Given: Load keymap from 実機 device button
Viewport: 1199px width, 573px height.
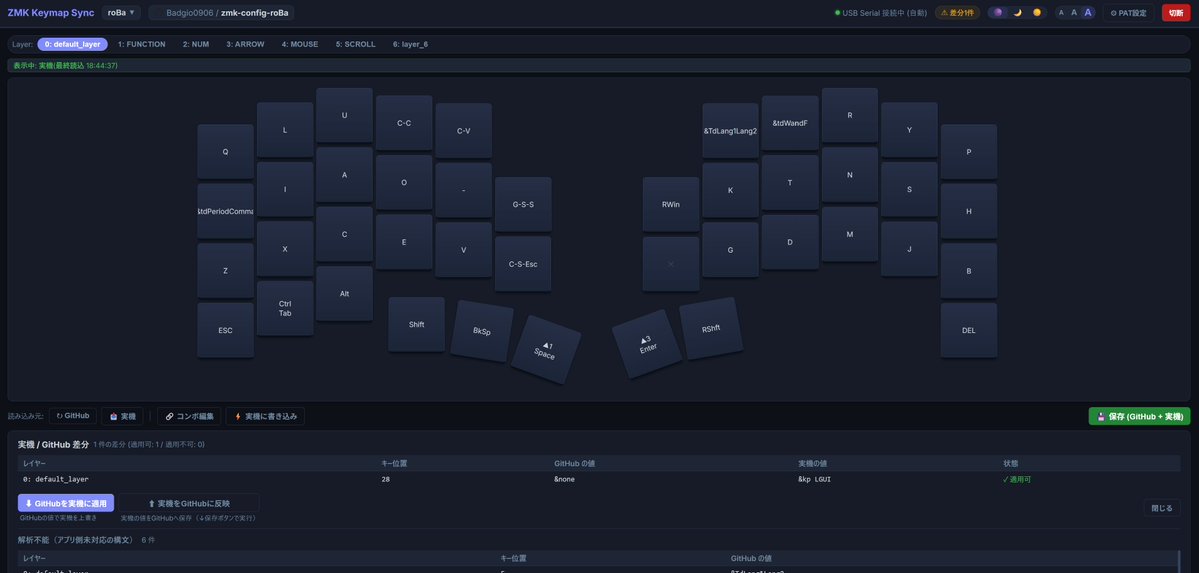Looking at the screenshot, I should tap(122, 416).
